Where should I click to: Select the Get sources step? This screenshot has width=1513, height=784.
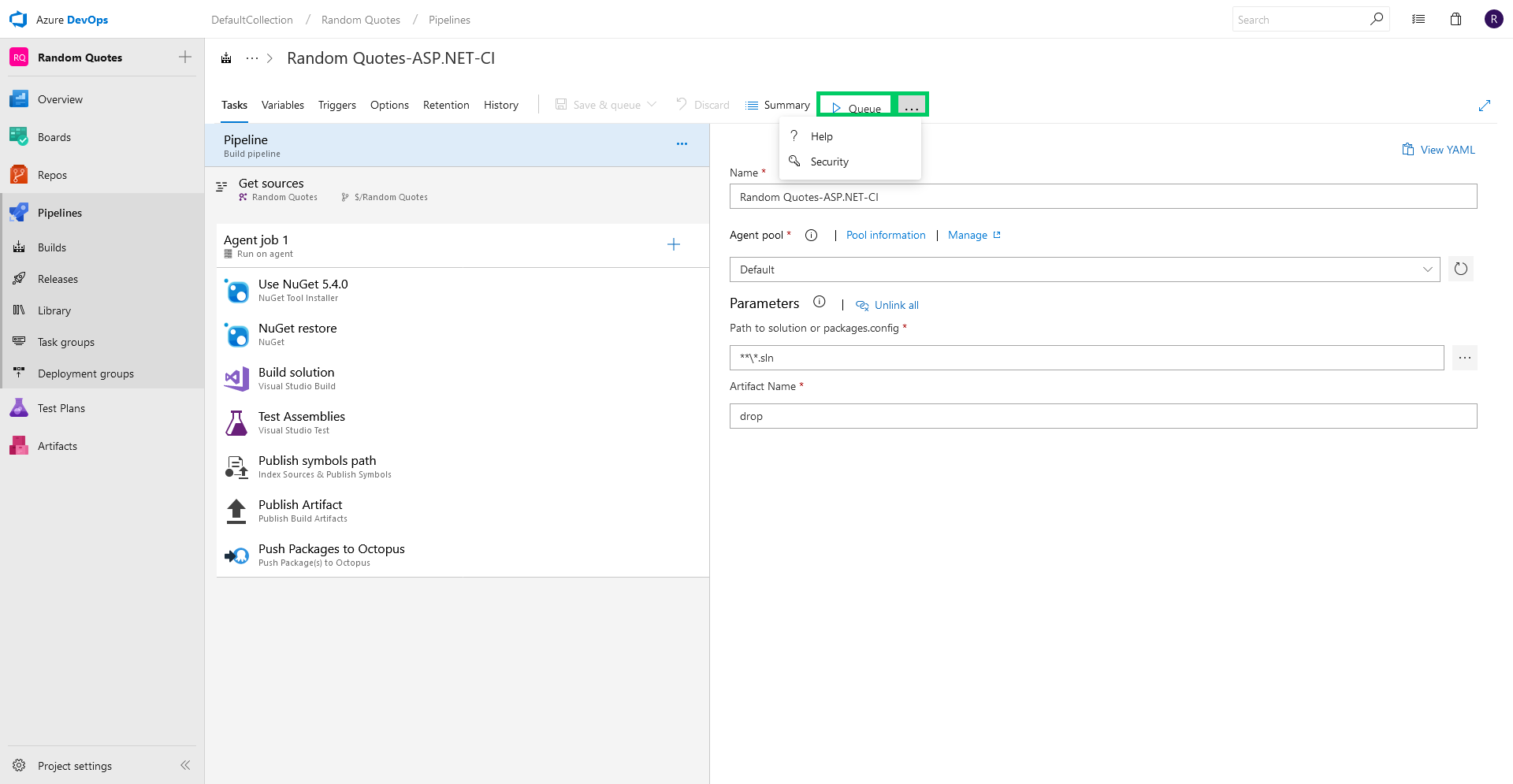(457, 189)
